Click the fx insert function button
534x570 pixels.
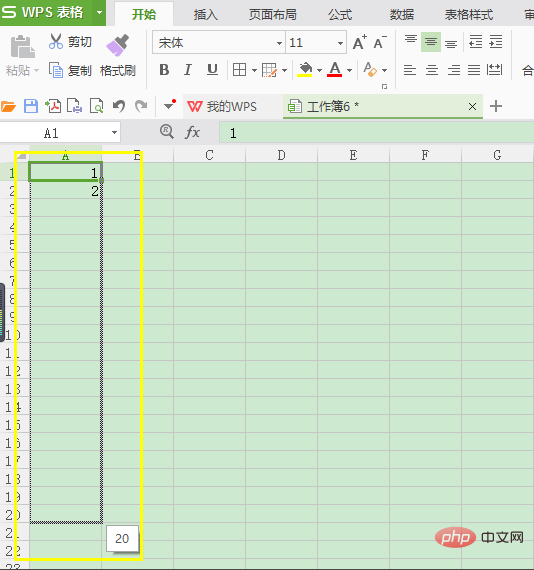192,132
